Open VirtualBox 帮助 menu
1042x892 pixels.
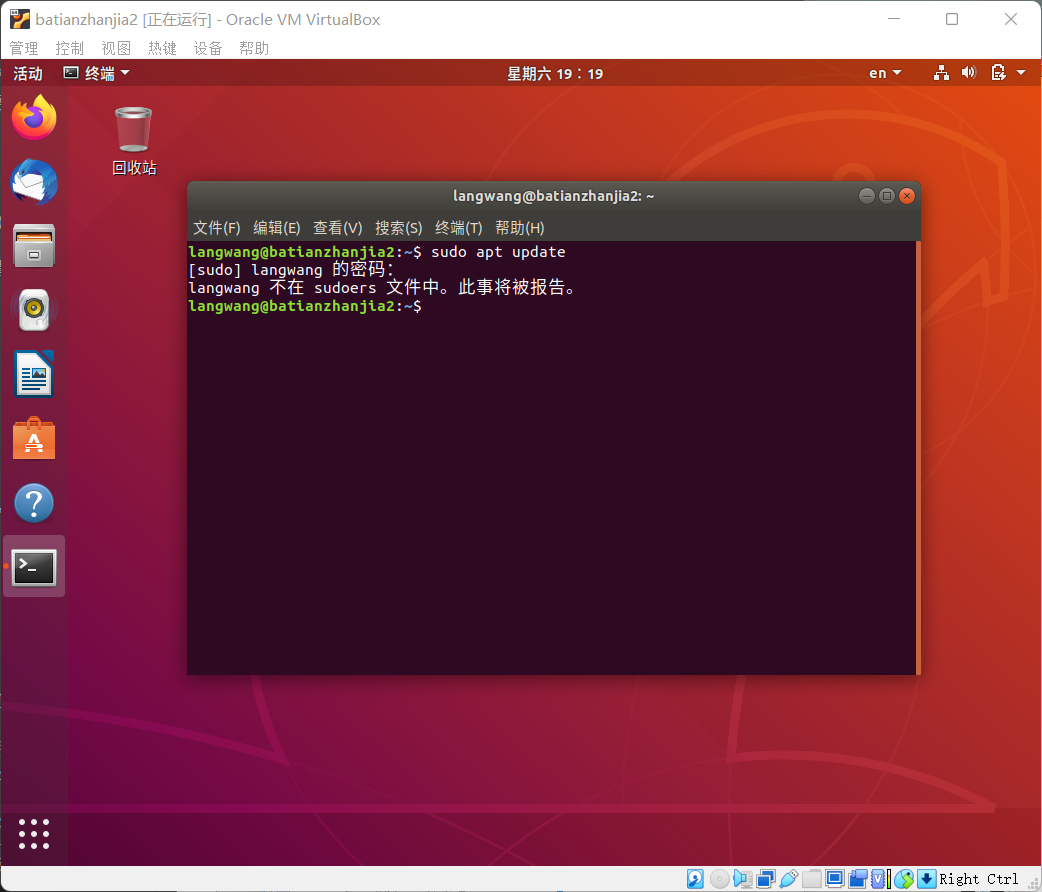coord(254,48)
